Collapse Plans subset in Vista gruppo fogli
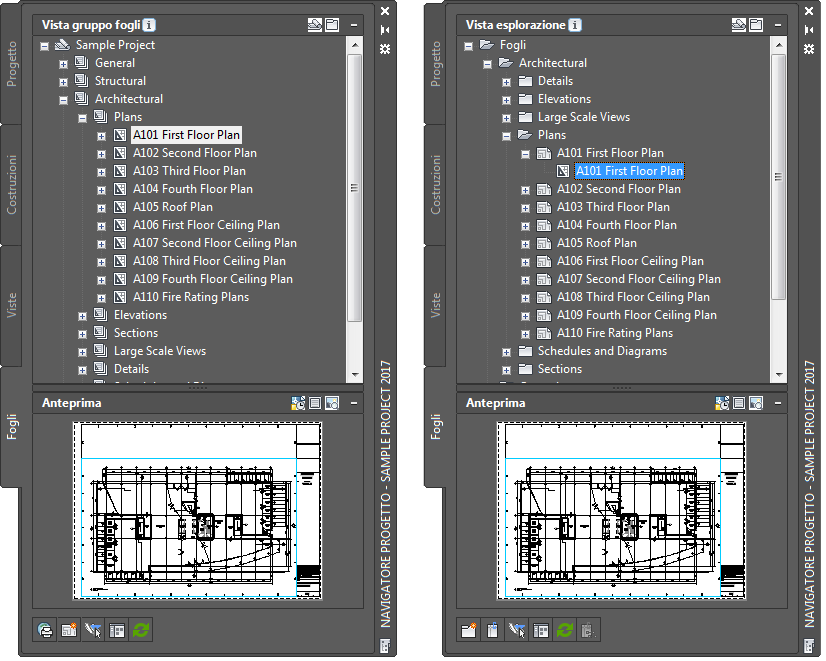This screenshot has height=661, width=826. tap(82, 119)
